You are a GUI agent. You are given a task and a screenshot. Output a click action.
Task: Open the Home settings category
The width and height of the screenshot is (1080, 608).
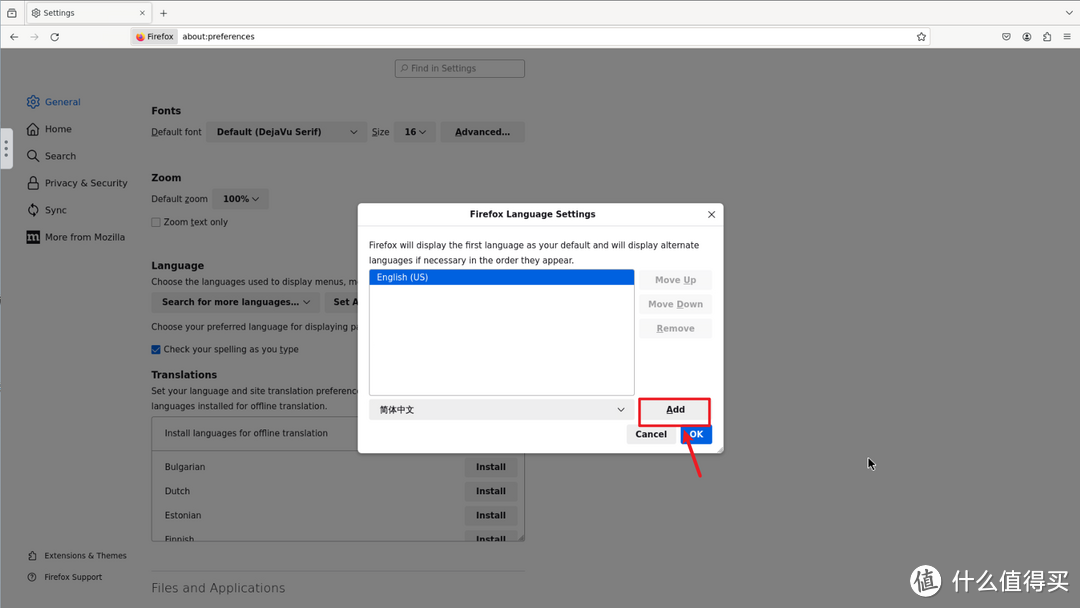pyautogui.click(x=49, y=129)
